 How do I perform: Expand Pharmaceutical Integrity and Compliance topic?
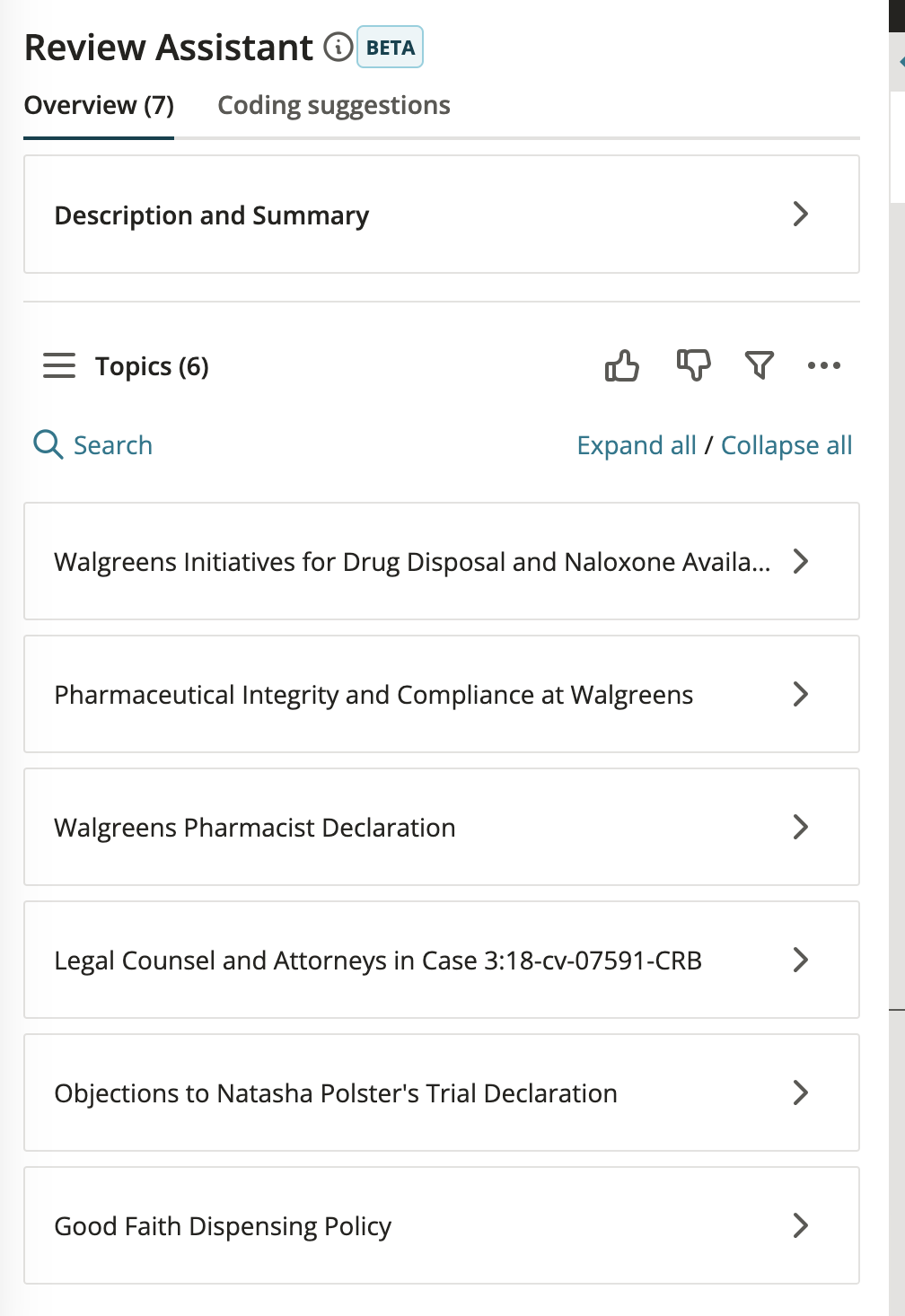click(x=442, y=694)
